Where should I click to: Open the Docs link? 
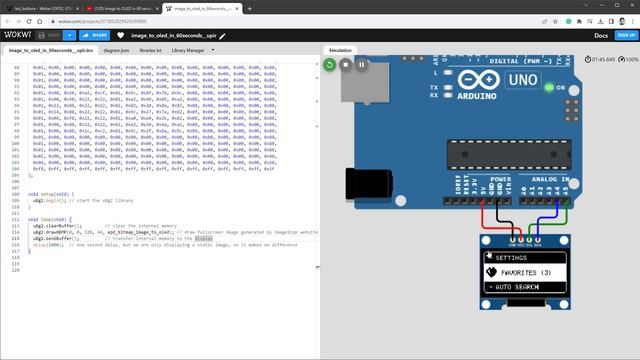(x=601, y=36)
